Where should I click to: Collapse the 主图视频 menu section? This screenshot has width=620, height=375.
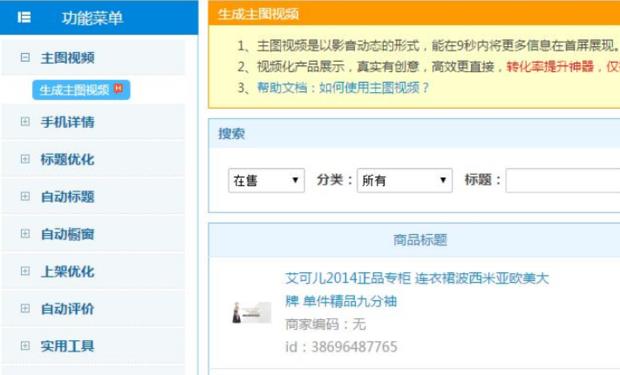pos(25,57)
